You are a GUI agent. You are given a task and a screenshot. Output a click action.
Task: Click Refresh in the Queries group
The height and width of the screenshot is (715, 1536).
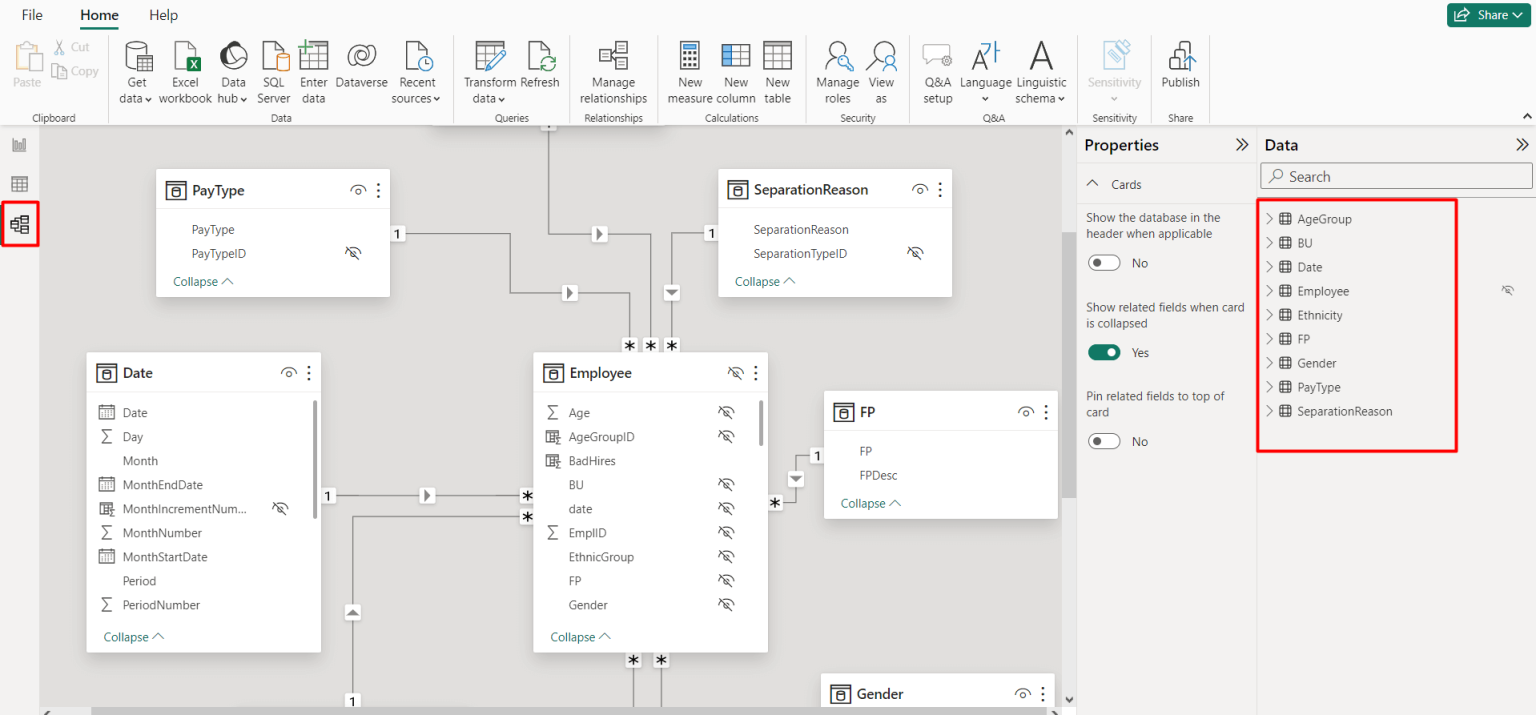coord(541,60)
